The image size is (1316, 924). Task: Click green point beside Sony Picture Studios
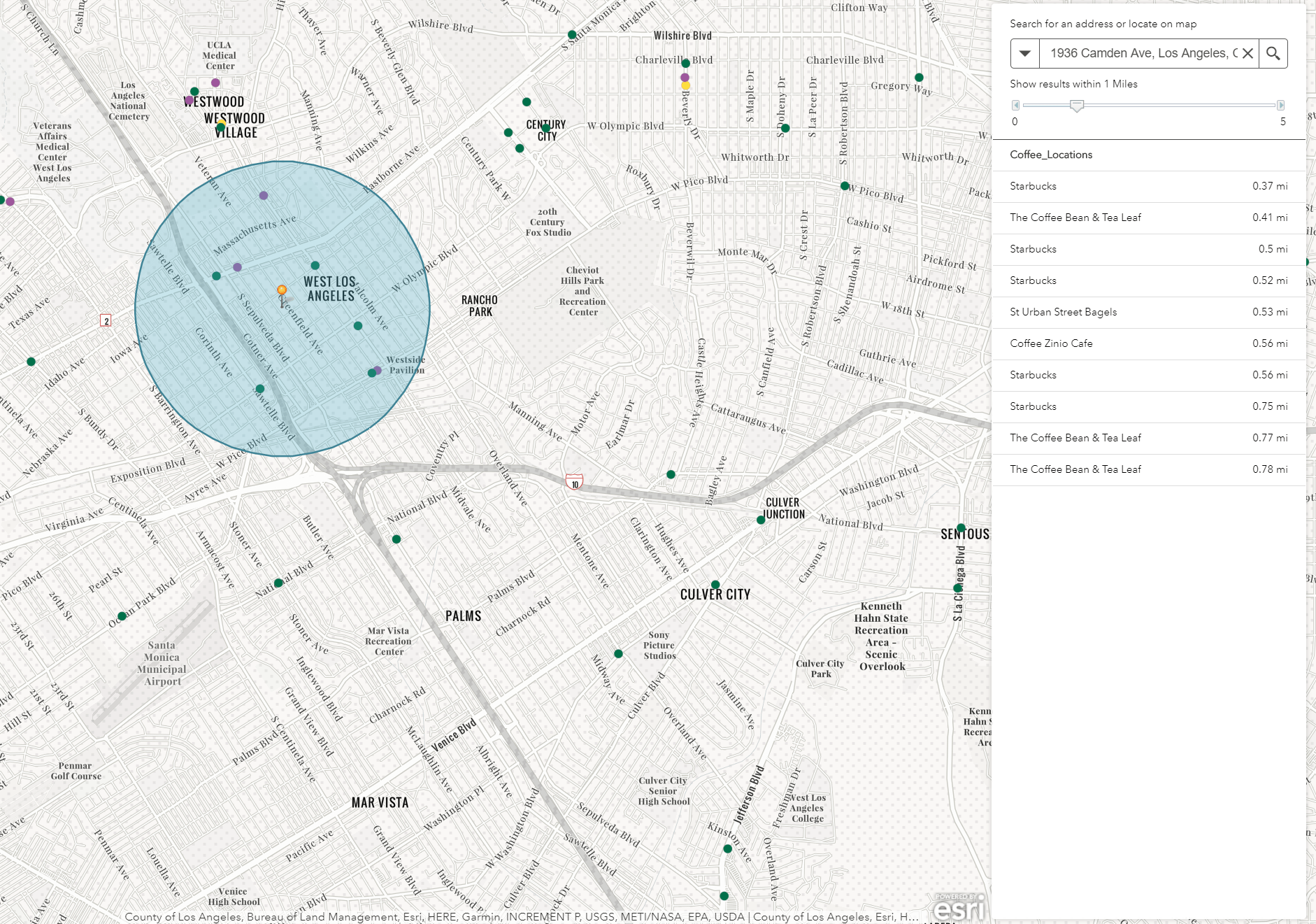pos(618,654)
